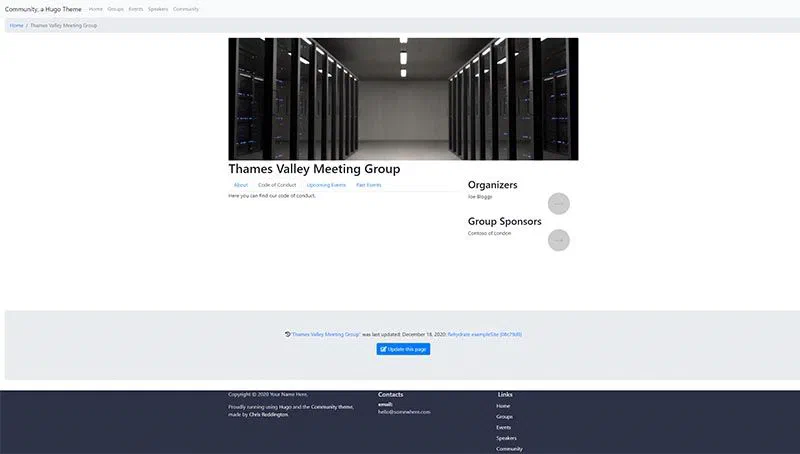Click the server room banner image
This screenshot has height=454, width=800.
pyautogui.click(x=403, y=98)
